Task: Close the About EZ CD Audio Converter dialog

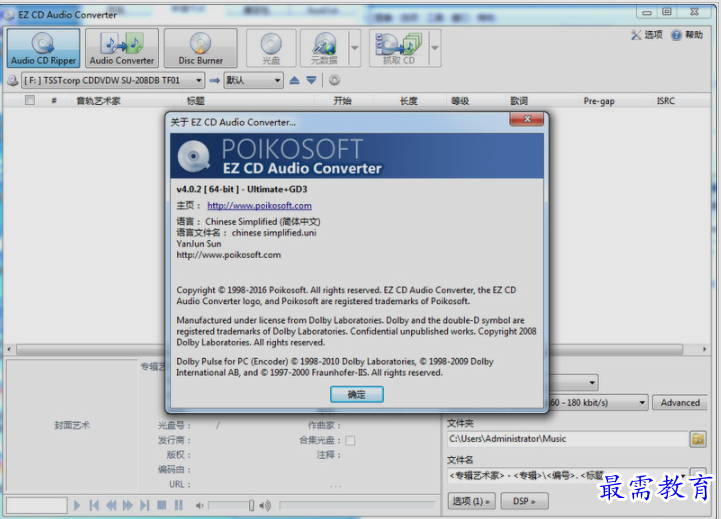Action: pos(527,120)
